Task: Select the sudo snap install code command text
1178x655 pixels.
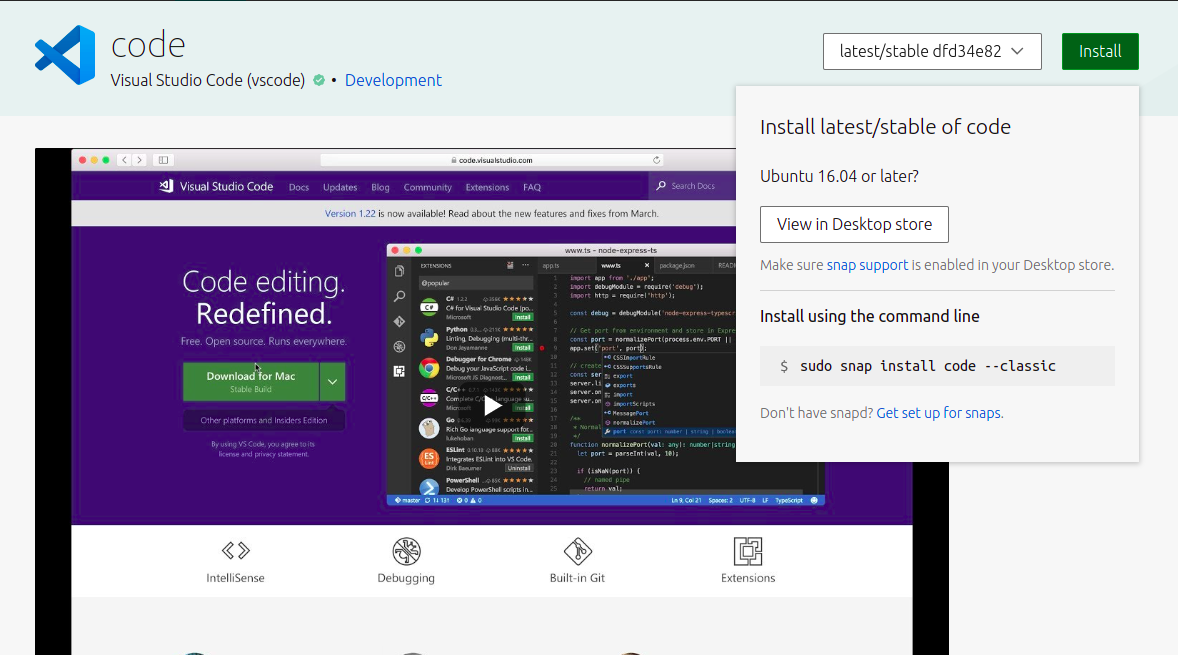Action: 928,366
